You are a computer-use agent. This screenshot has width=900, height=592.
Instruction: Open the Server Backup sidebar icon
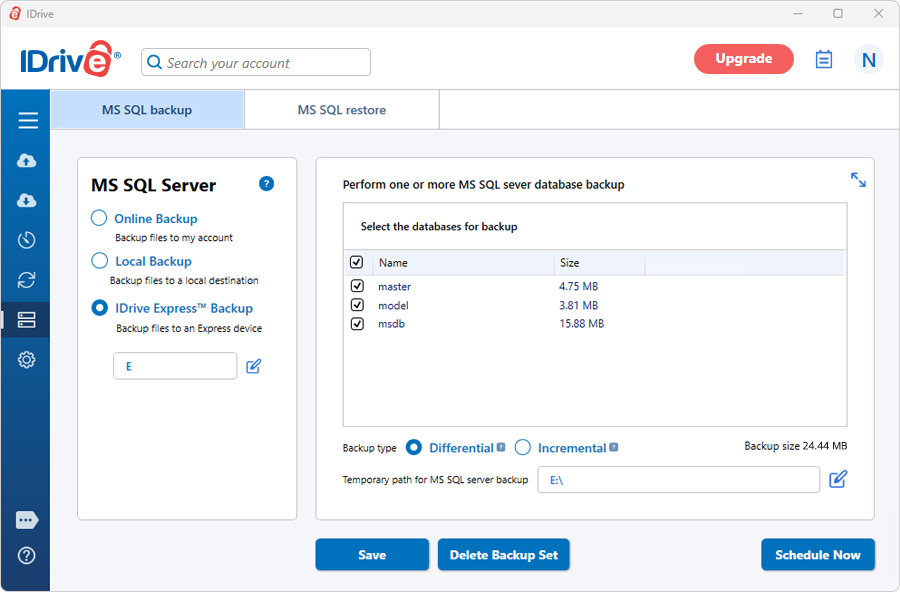pyautogui.click(x=26, y=320)
